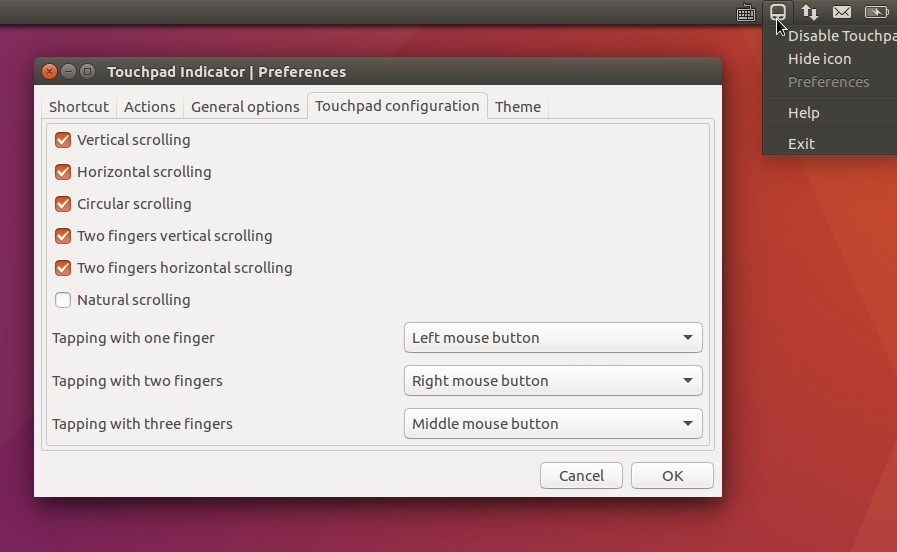
Task: Open the General options tab
Action: [x=245, y=107]
